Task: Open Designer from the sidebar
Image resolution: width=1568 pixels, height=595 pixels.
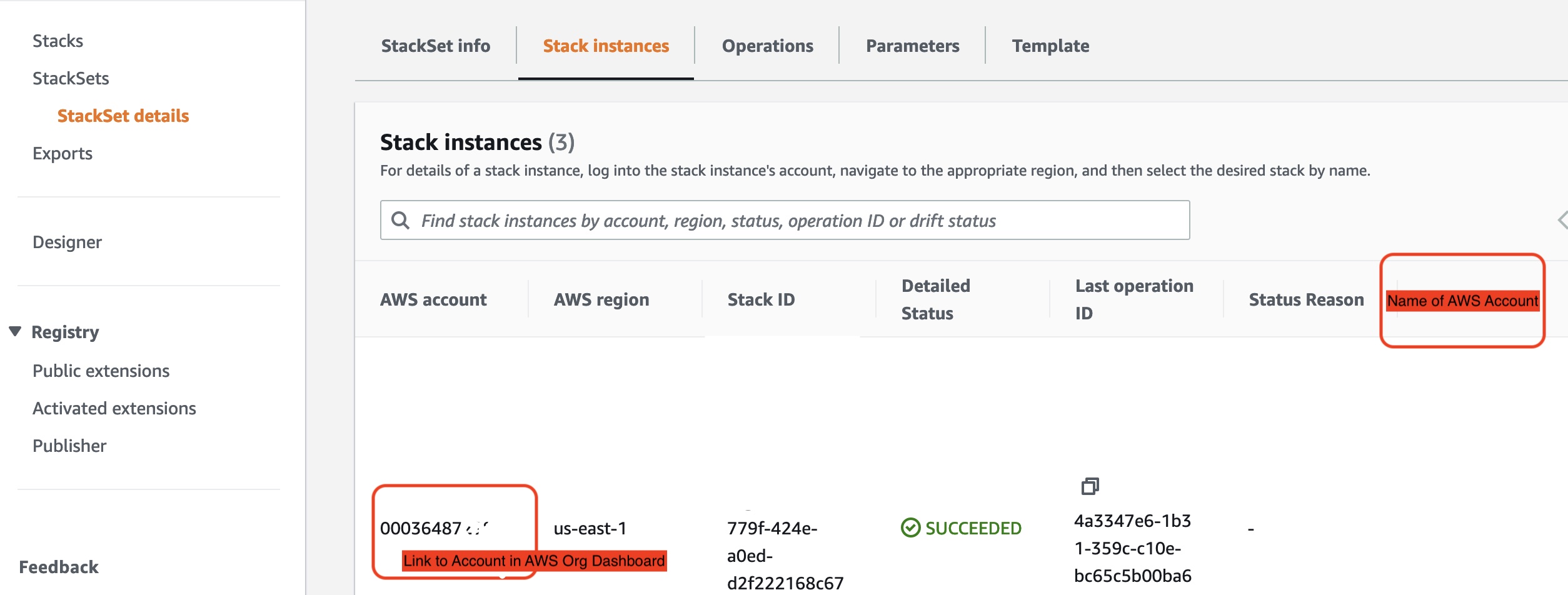Action: coord(68,242)
